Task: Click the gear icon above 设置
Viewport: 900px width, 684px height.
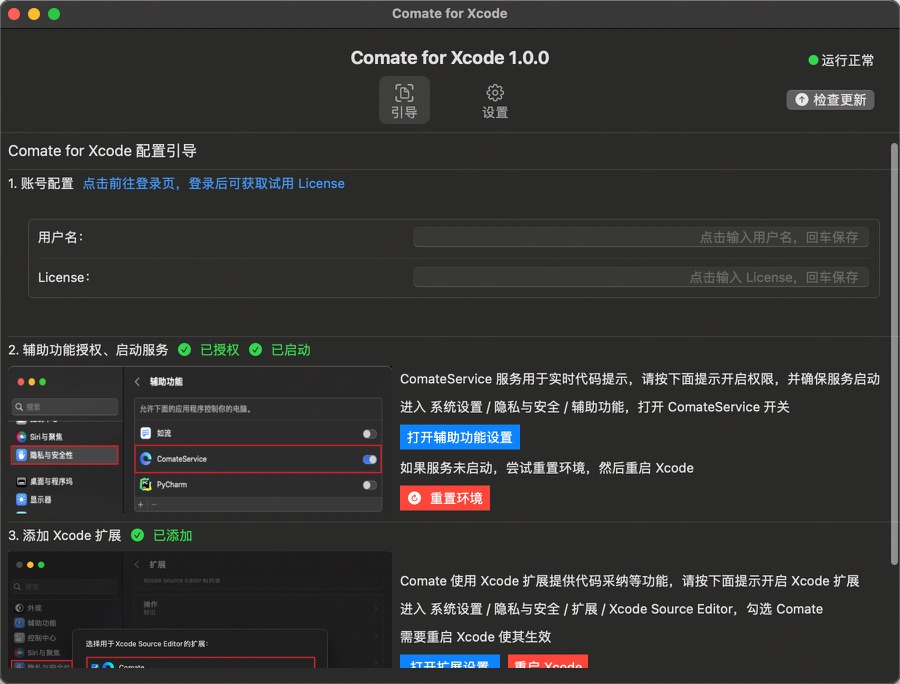Action: [x=495, y=92]
